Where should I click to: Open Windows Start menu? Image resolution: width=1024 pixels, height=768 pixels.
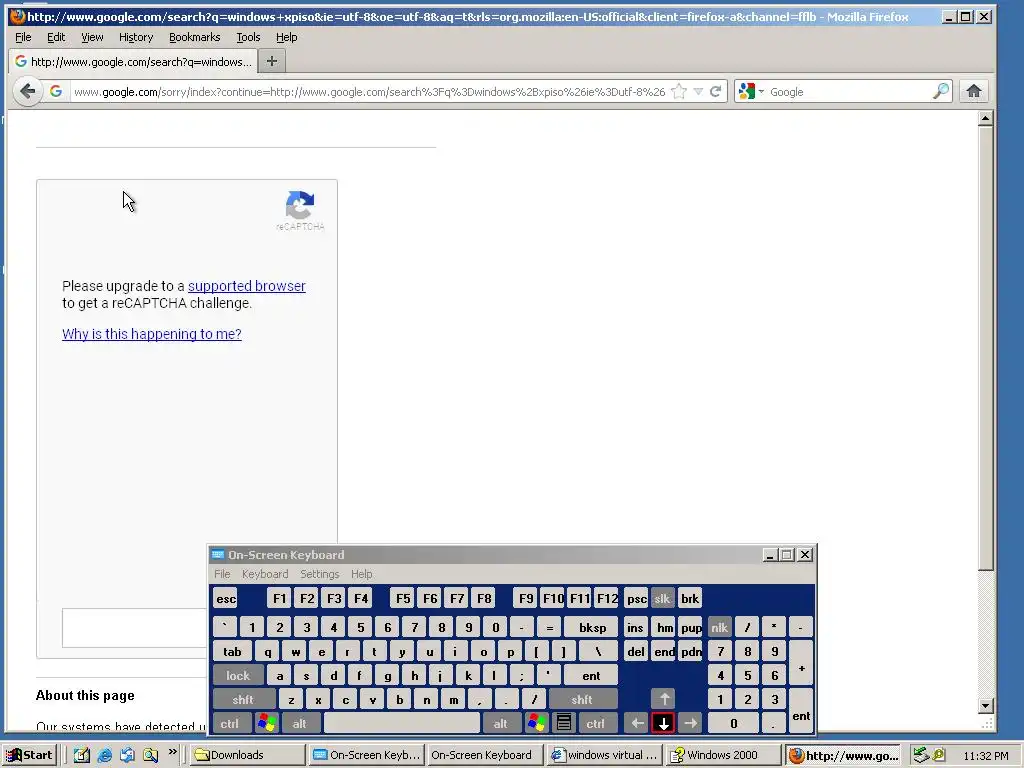30,755
